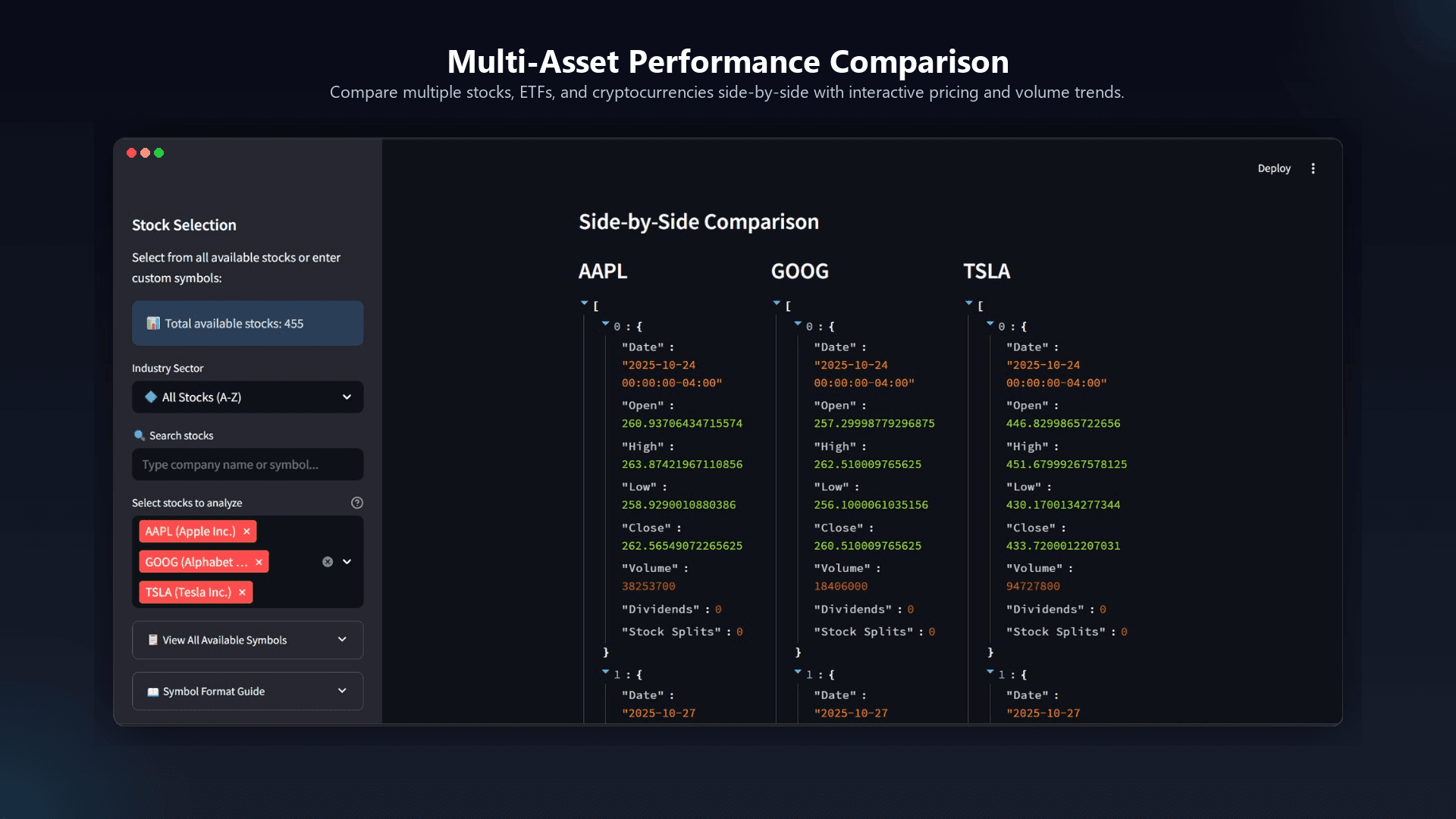Screen dimensions: 1456x819
Task: Remove AAPL (Apple Inc.) tag
Action: (x=246, y=532)
